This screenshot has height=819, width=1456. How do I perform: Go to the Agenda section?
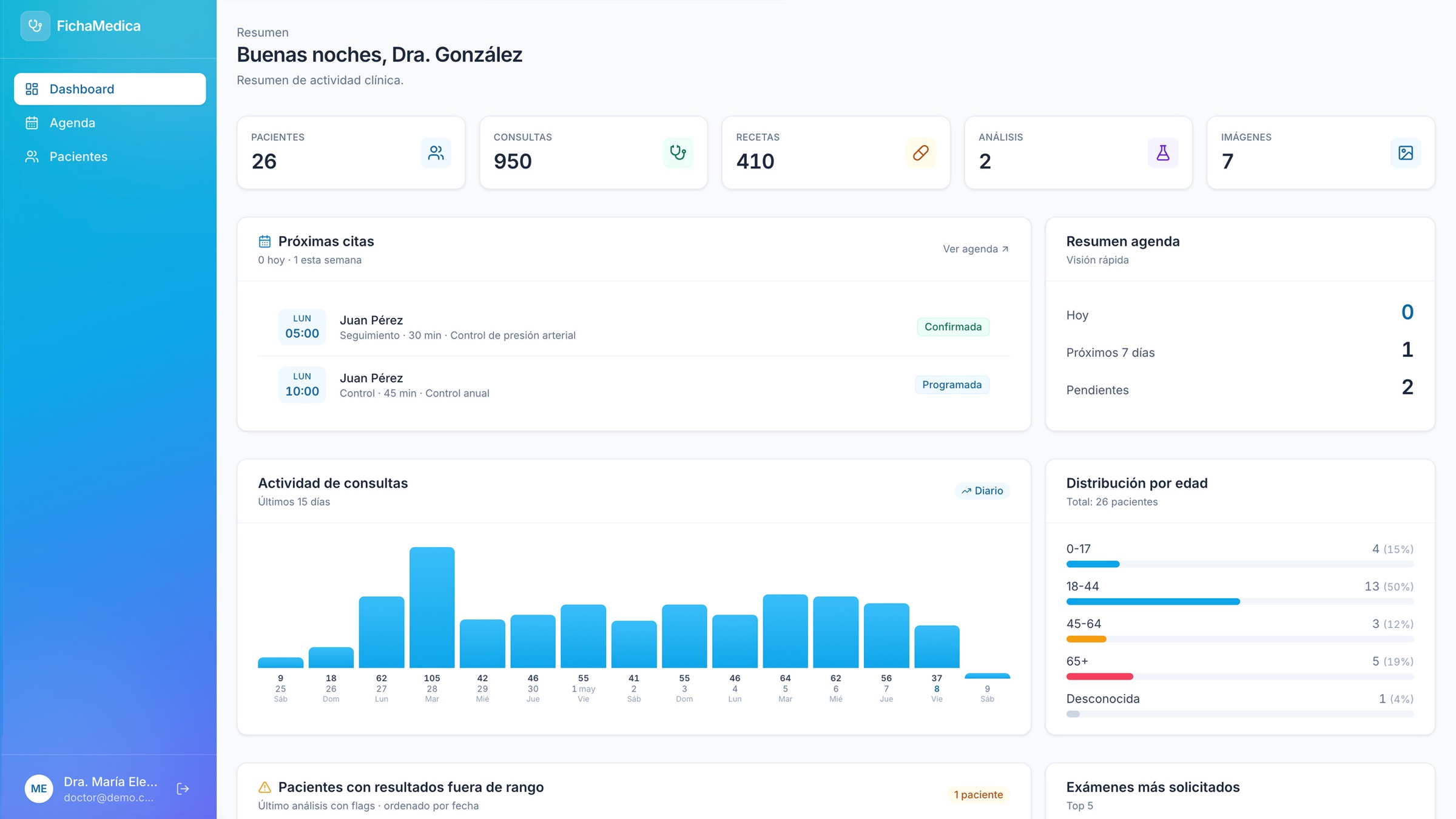tap(110, 123)
